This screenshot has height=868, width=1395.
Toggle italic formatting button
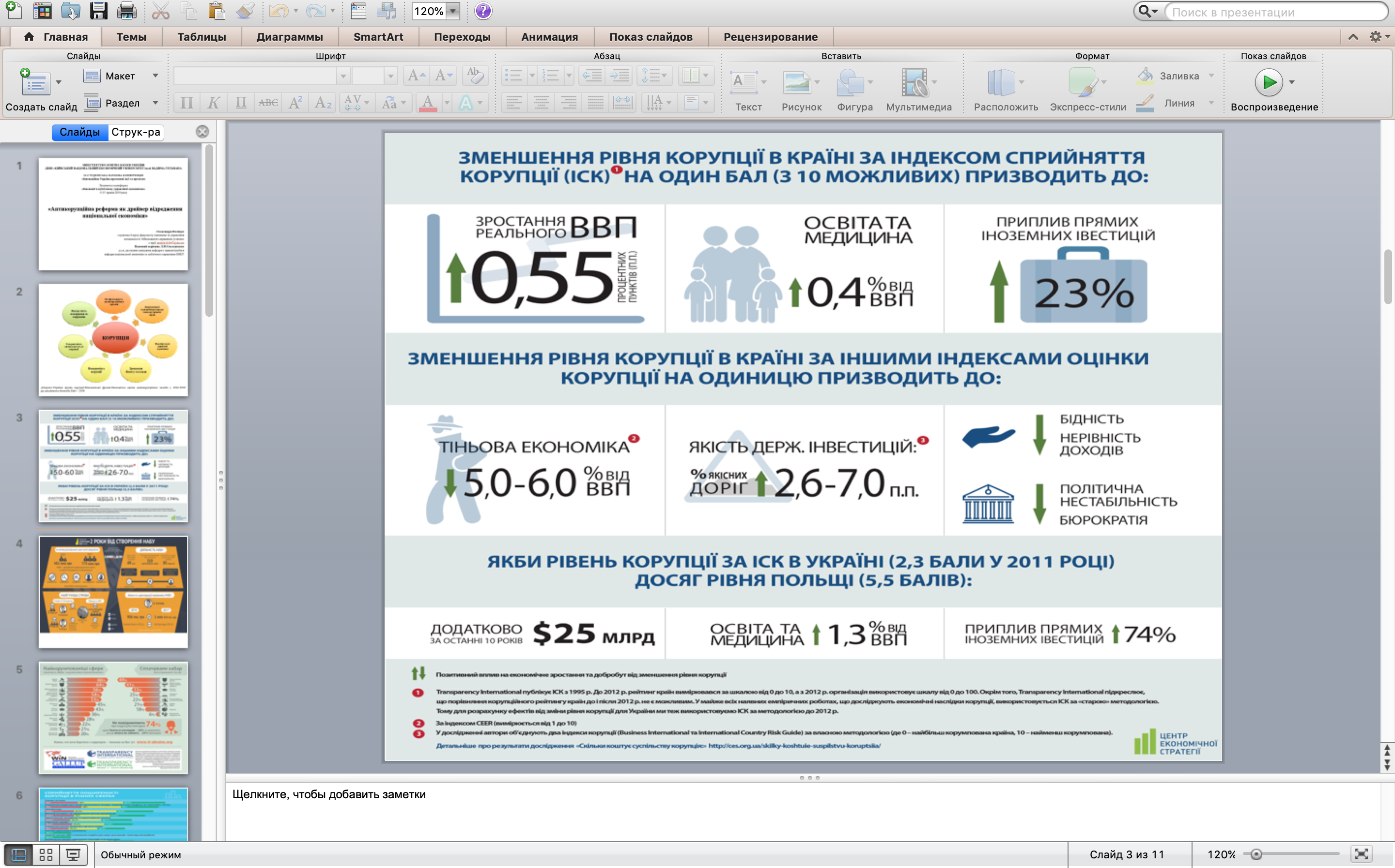click(214, 103)
